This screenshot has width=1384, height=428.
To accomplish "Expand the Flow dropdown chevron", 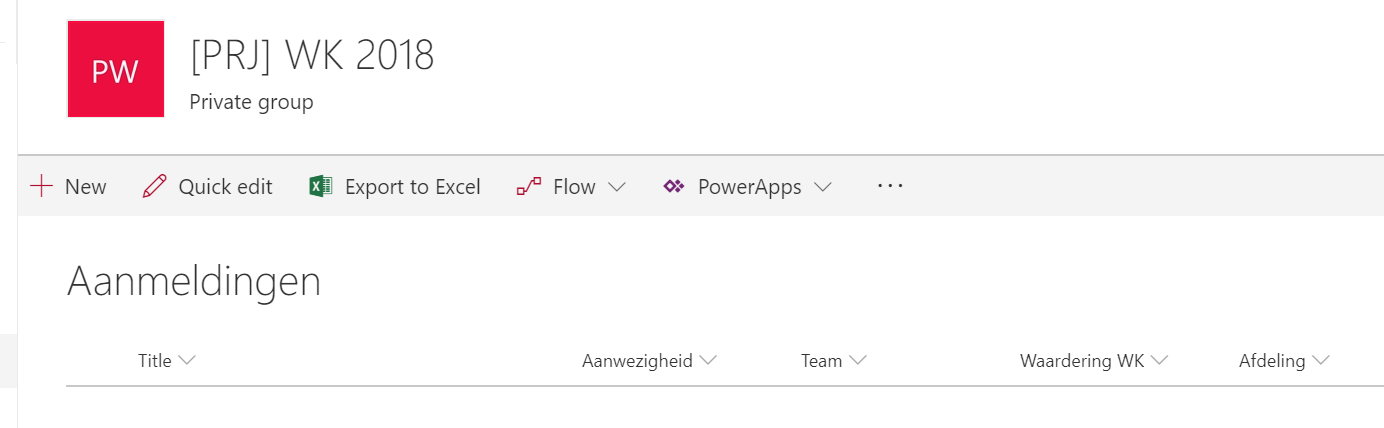I will click(616, 187).
